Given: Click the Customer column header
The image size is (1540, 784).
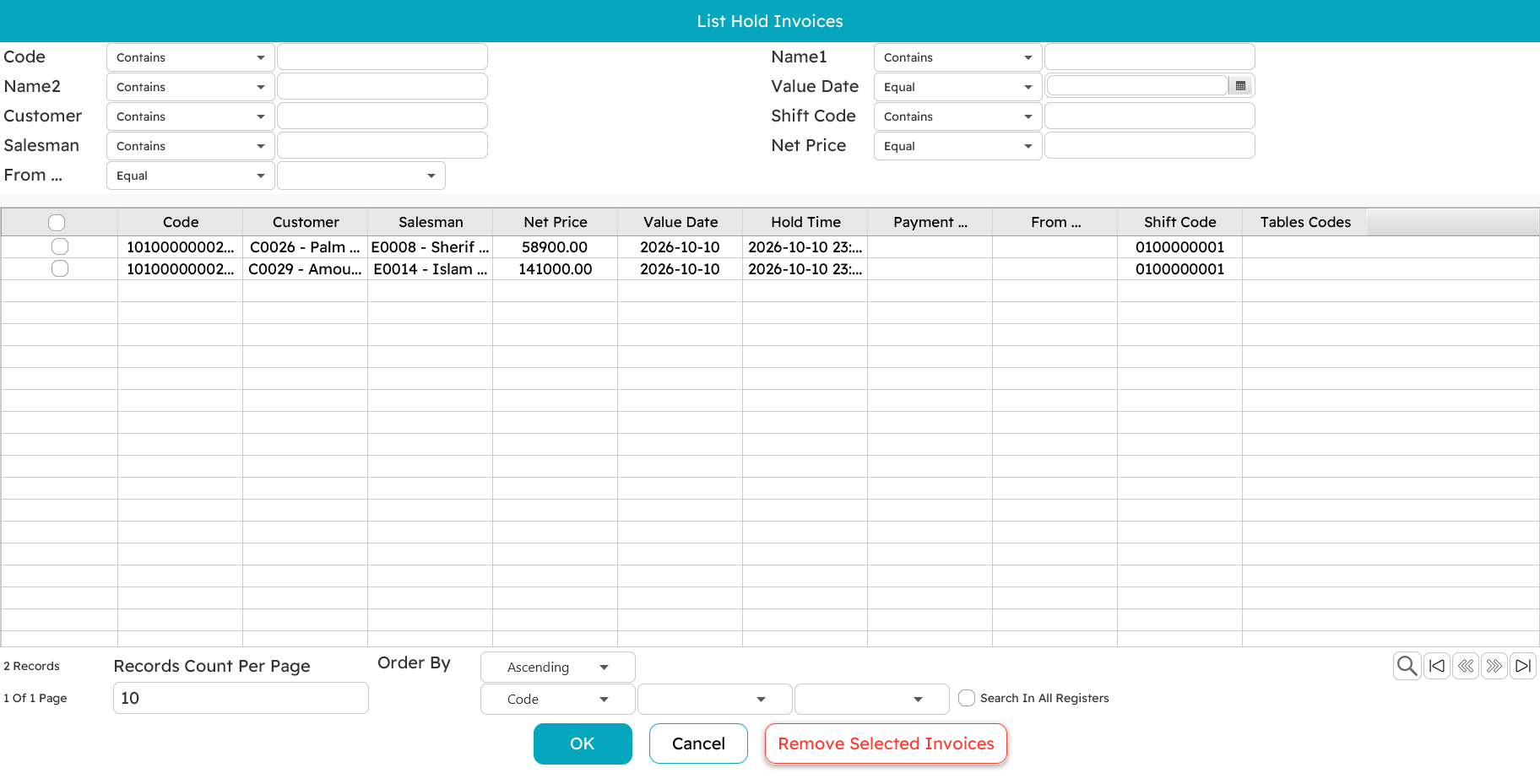Looking at the screenshot, I should (306, 222).
